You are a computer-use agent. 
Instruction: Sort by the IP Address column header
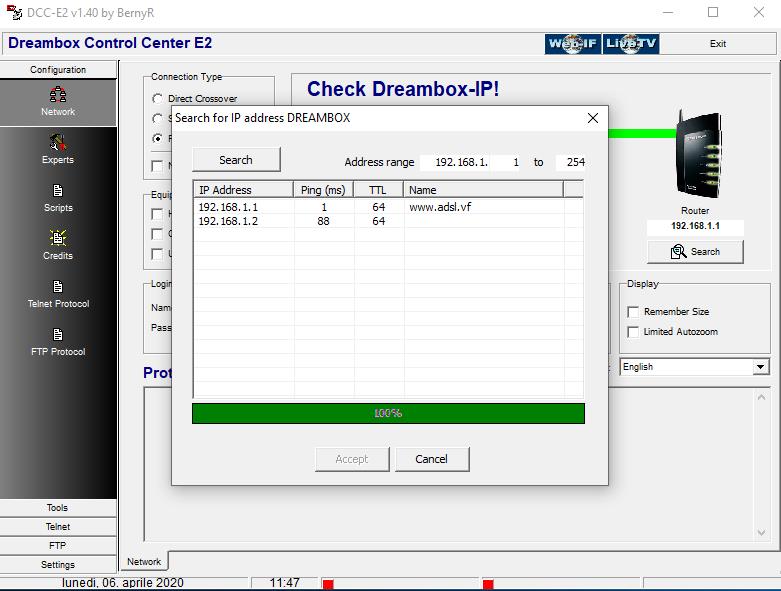click(x=243, y=190)
